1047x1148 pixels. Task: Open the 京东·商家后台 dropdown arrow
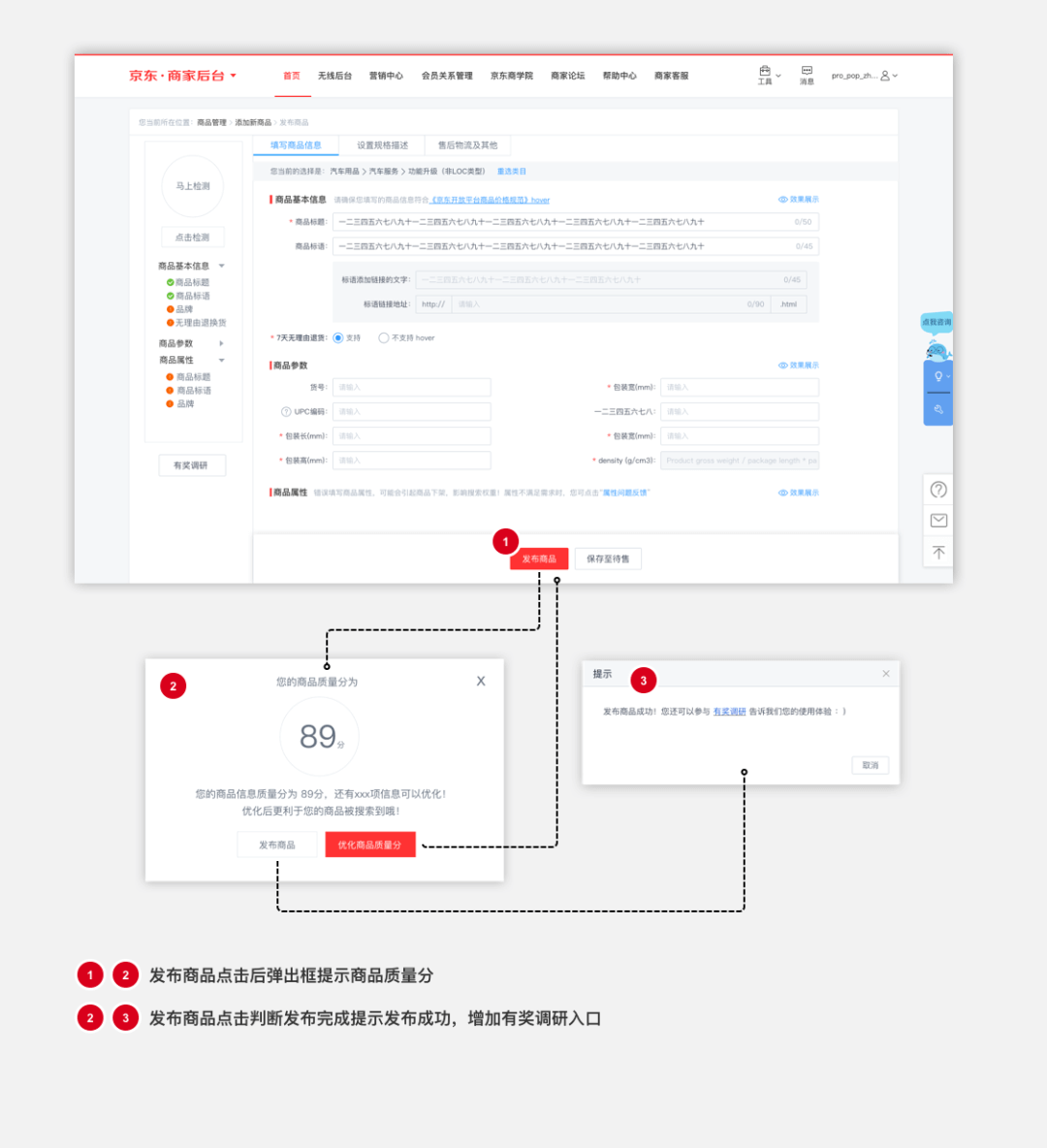pos(234,76)
